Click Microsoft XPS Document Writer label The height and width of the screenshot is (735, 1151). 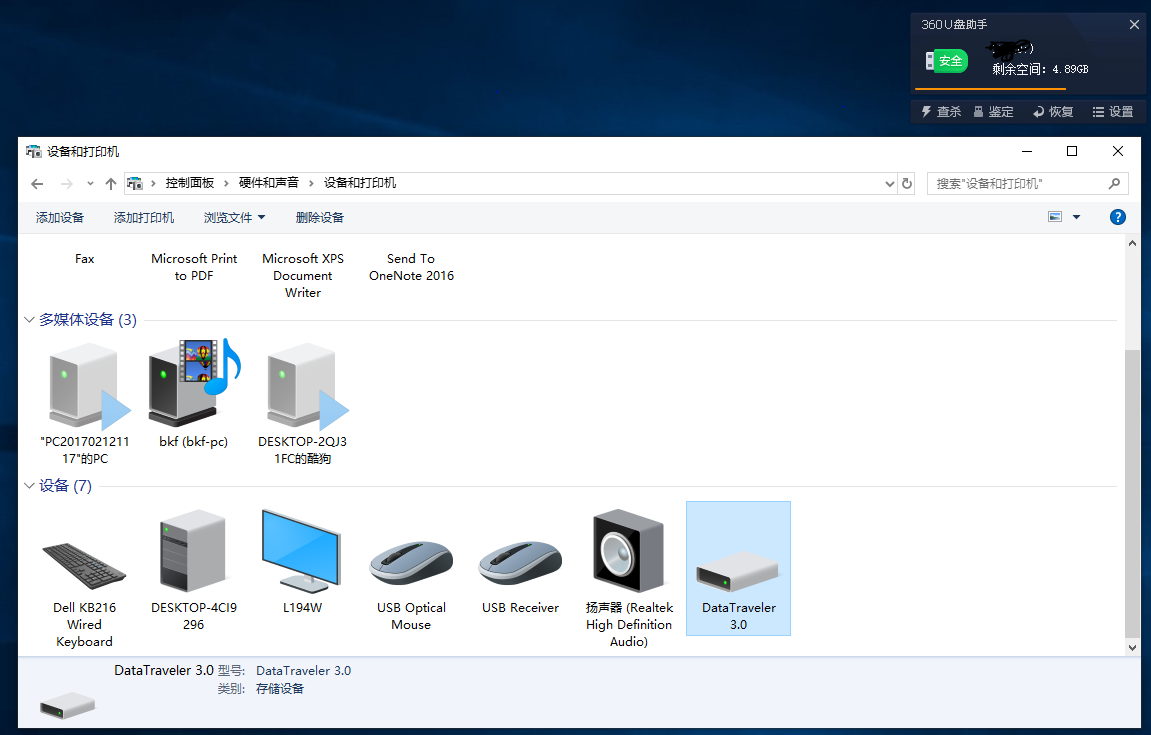pos(302,275)
